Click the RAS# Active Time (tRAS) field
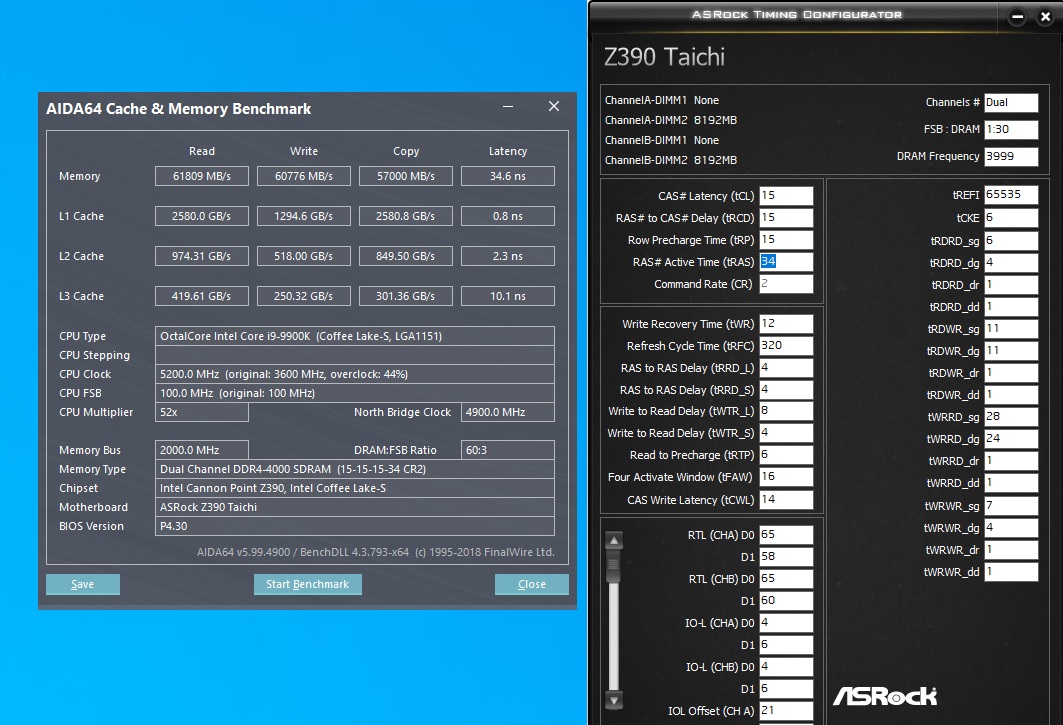 click(x=786, y=262)
